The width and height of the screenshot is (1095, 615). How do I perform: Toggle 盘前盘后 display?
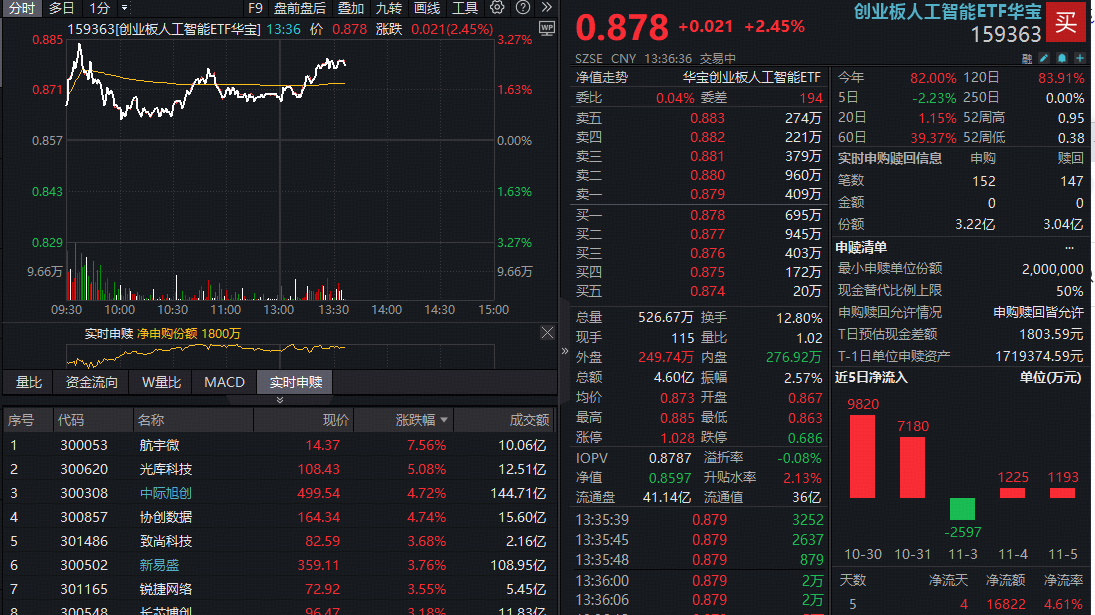click(300, 8)
